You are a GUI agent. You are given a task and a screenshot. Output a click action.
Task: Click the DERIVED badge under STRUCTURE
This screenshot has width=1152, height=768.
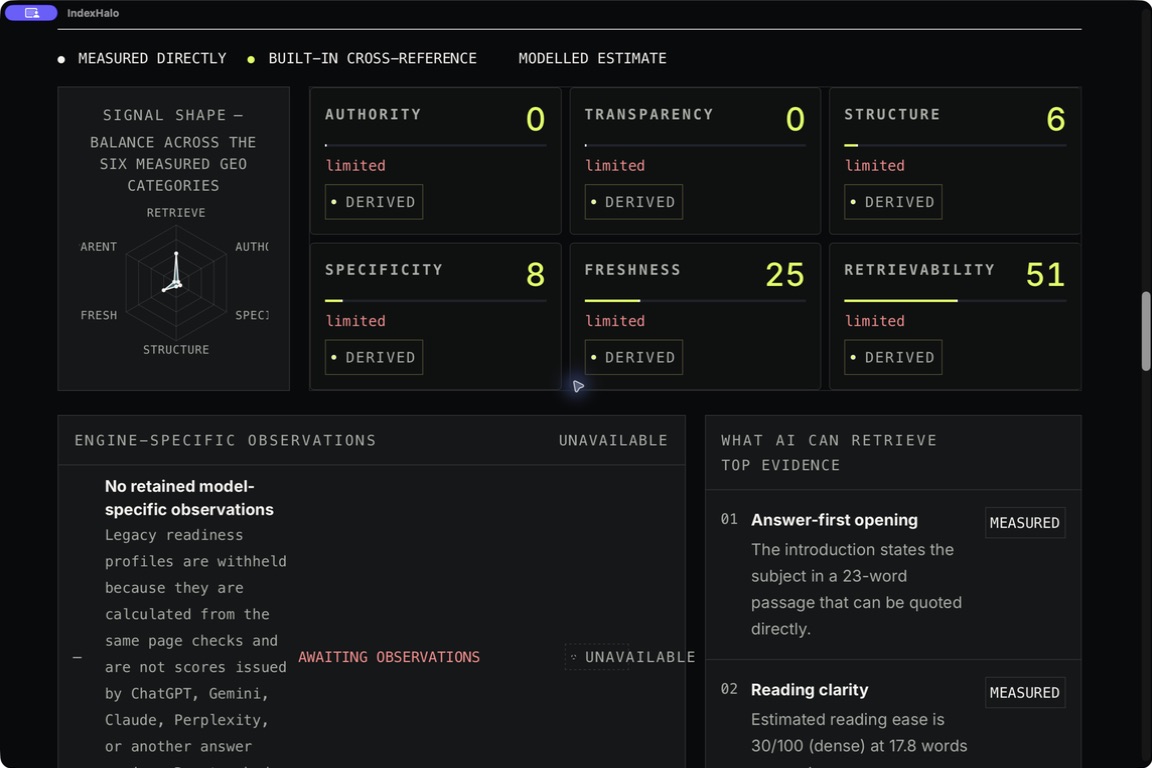click(x=893, y=202)
